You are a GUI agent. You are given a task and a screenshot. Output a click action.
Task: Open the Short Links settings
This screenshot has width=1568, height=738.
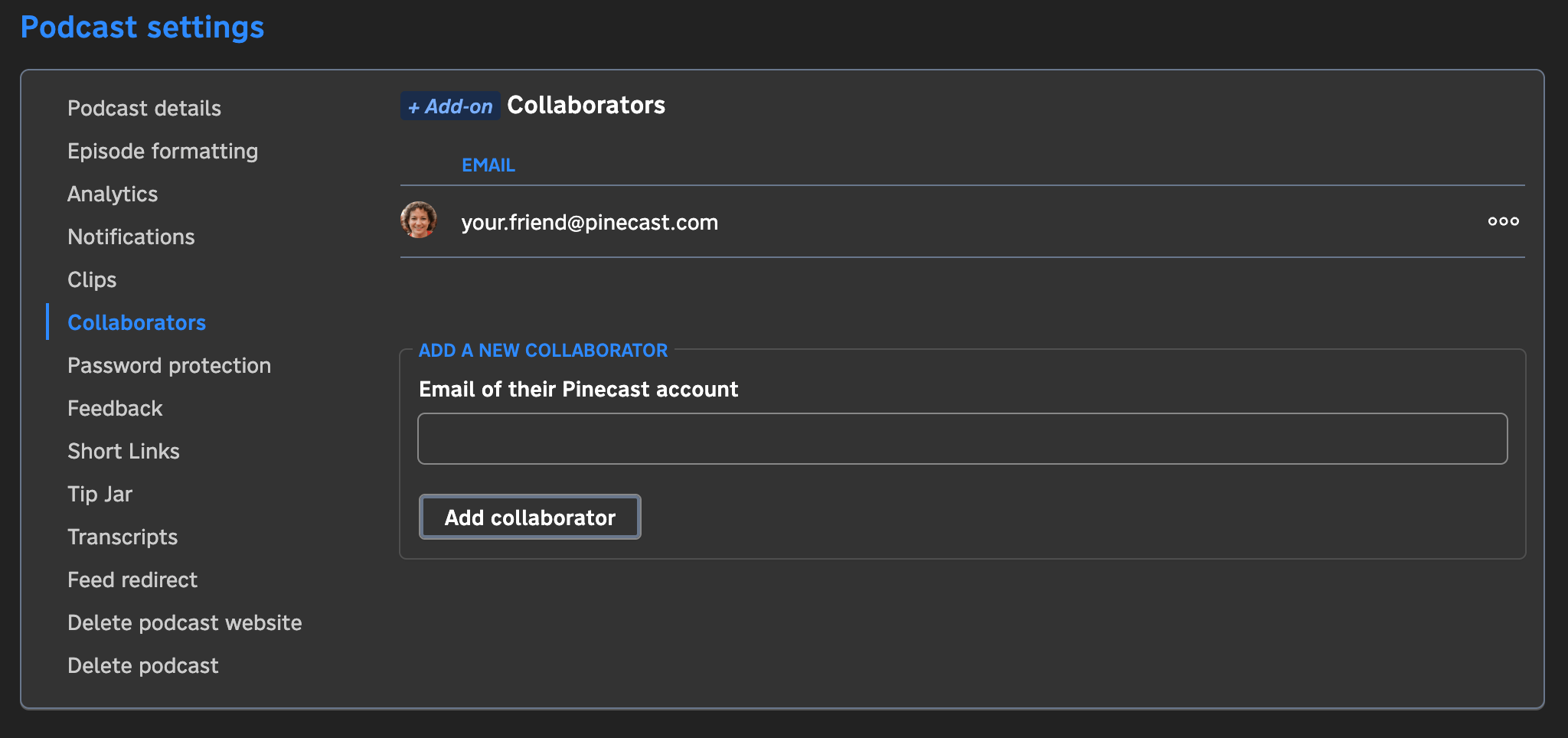click(x=123, y=451)
